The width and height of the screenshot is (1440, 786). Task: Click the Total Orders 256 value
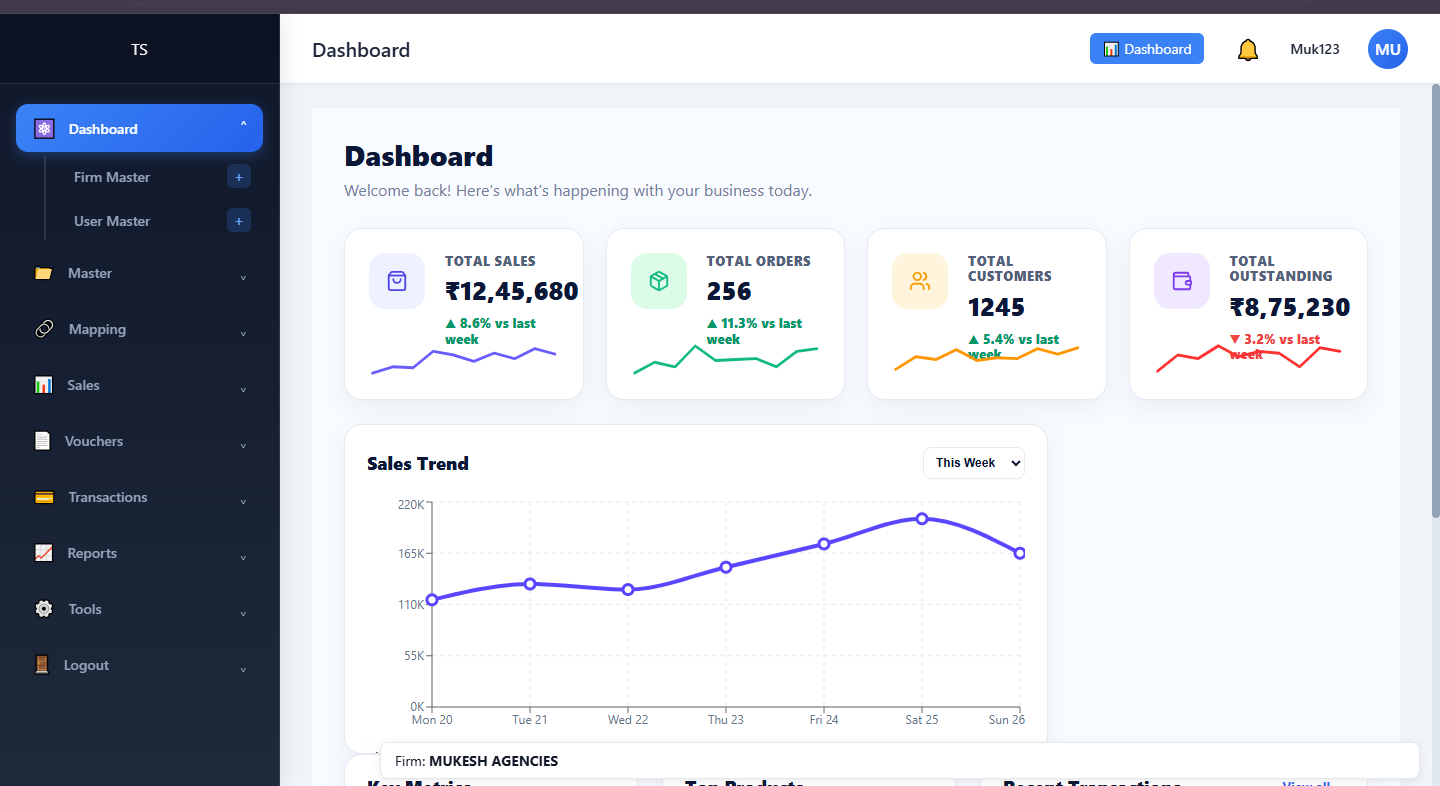coord(729,292)
